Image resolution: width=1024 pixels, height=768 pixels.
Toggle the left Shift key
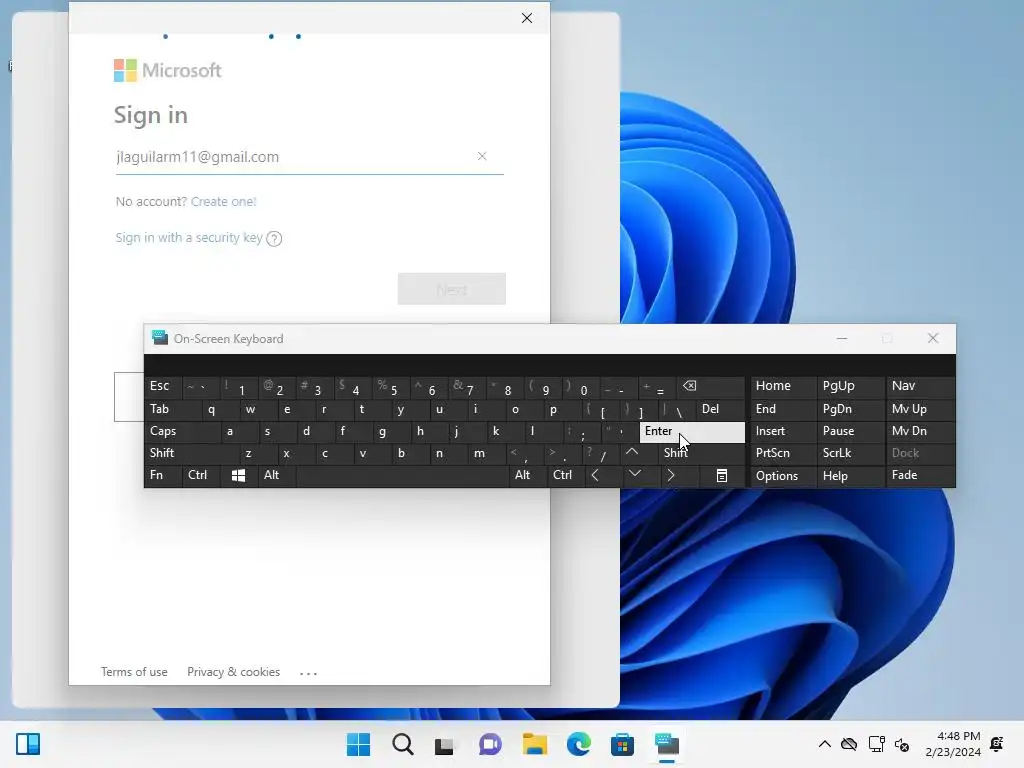192,453
